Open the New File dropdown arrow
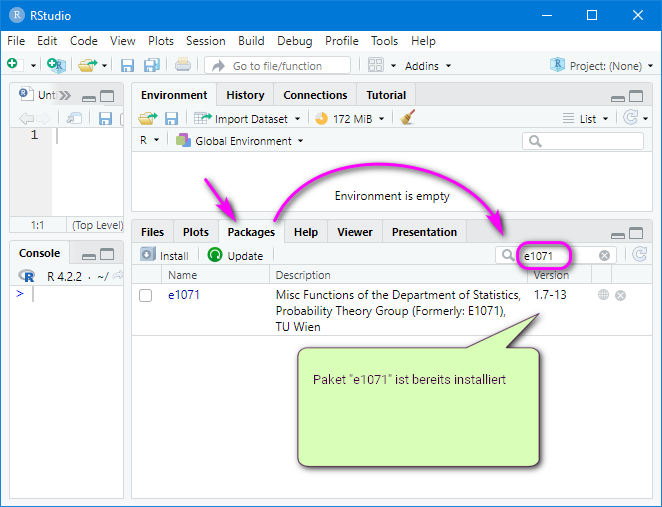The width and height of the screenshot is (662, 507). click(x=33, y=66)
